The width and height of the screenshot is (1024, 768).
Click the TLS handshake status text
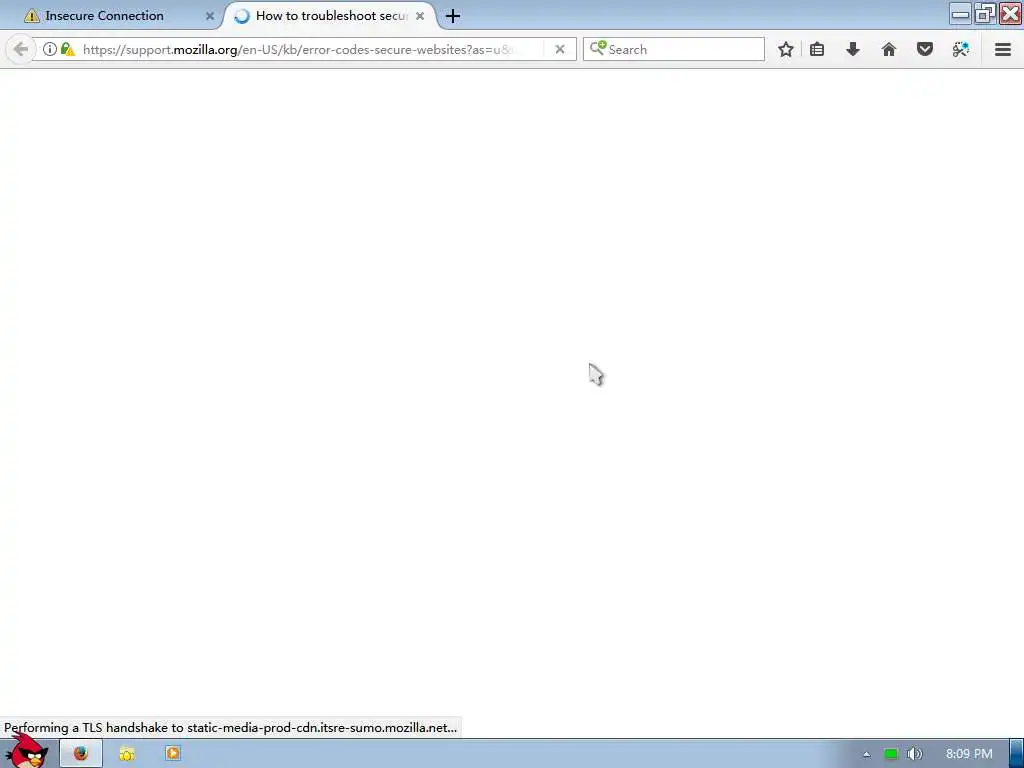(x=231, y=728)
